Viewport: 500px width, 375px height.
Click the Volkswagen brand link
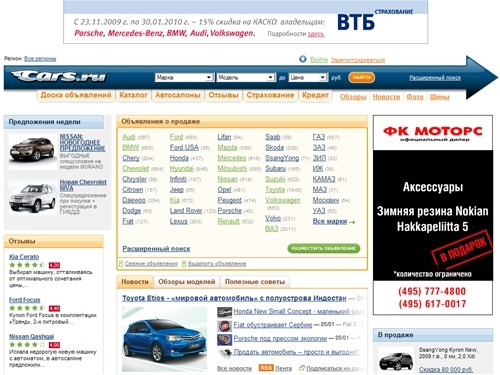(283, 200)
